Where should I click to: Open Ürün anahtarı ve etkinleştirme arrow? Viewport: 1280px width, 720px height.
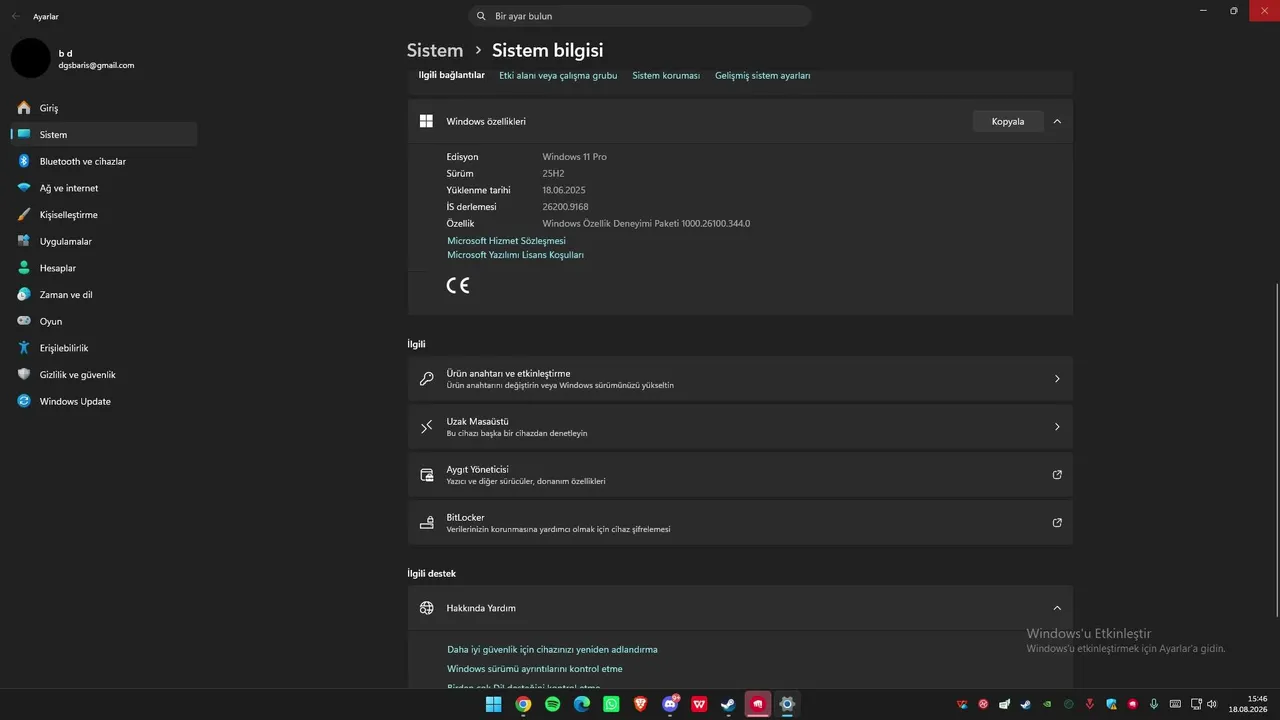point(1057,379)
